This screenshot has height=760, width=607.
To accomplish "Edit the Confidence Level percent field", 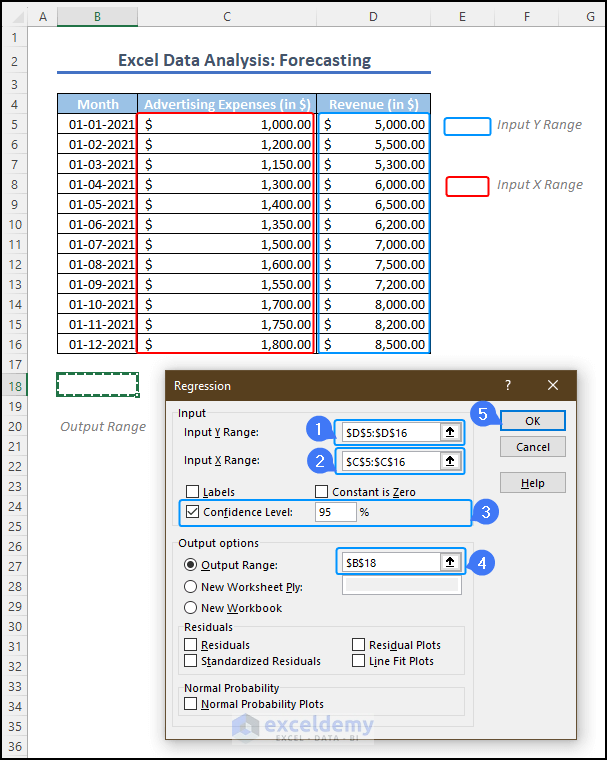I will [335, 512].
